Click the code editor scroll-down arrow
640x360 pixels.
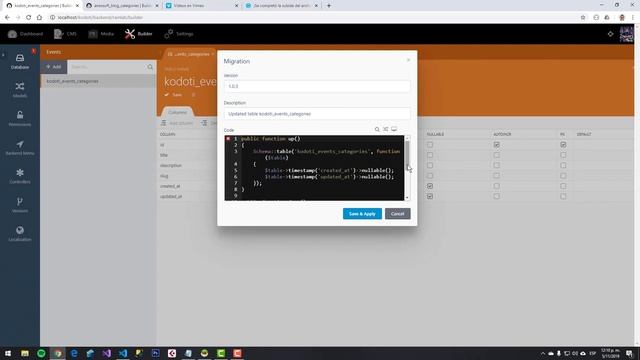coord(407,198)
